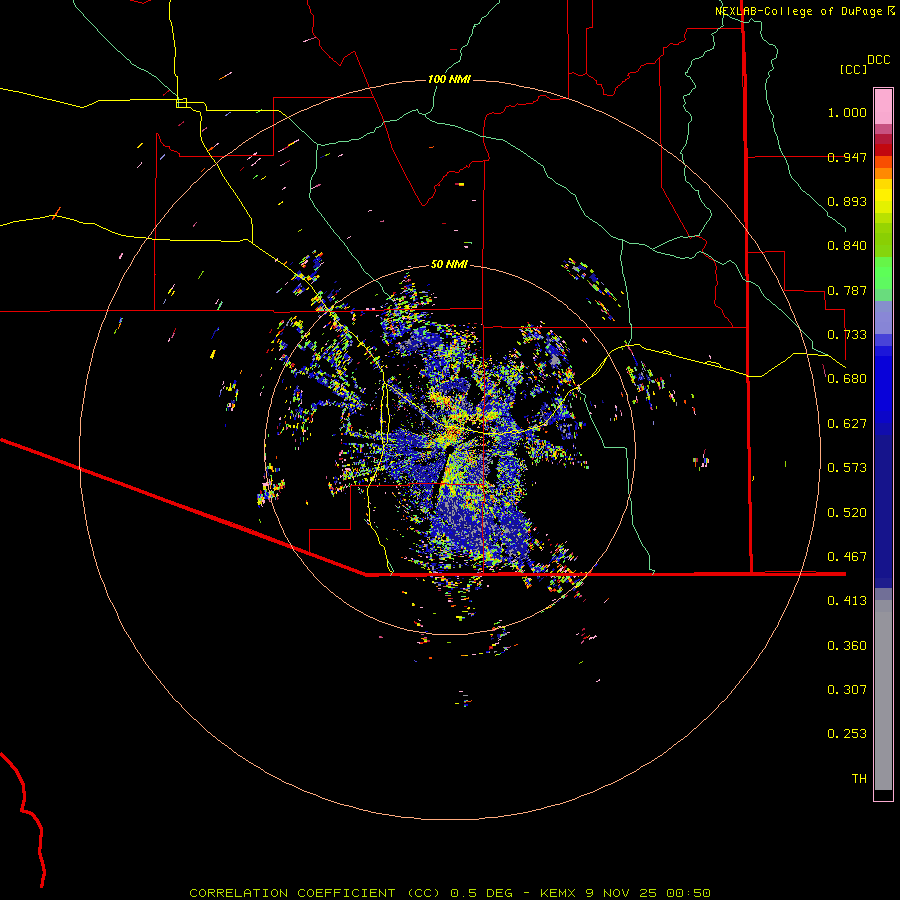Click the 0.413 legend value

pos(847,601)
